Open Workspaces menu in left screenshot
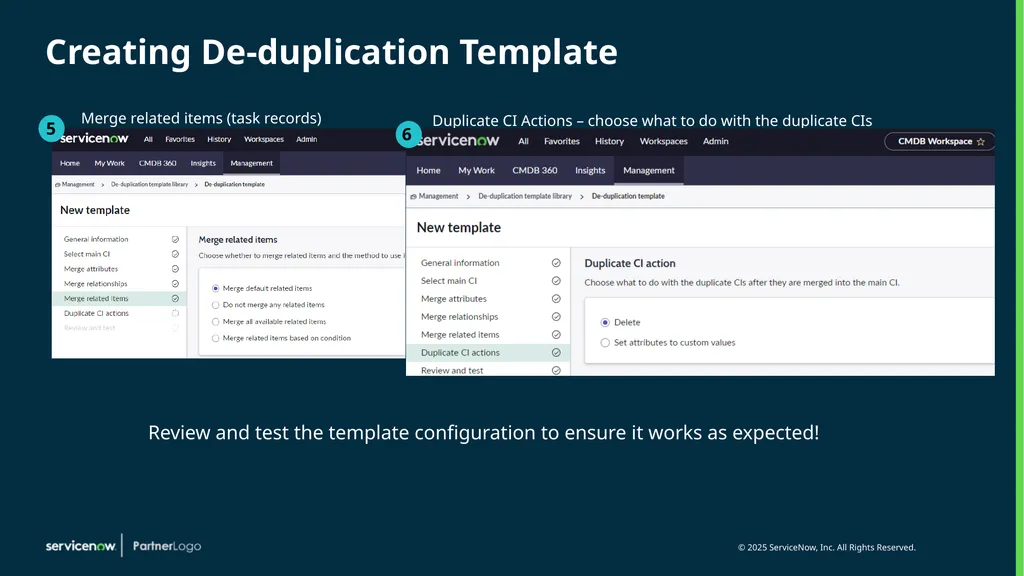This screenshot has height=576, width=1024. 264,139
